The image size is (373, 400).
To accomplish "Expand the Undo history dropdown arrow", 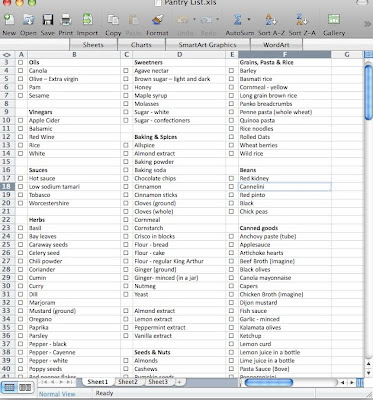I will click(194, 19).
